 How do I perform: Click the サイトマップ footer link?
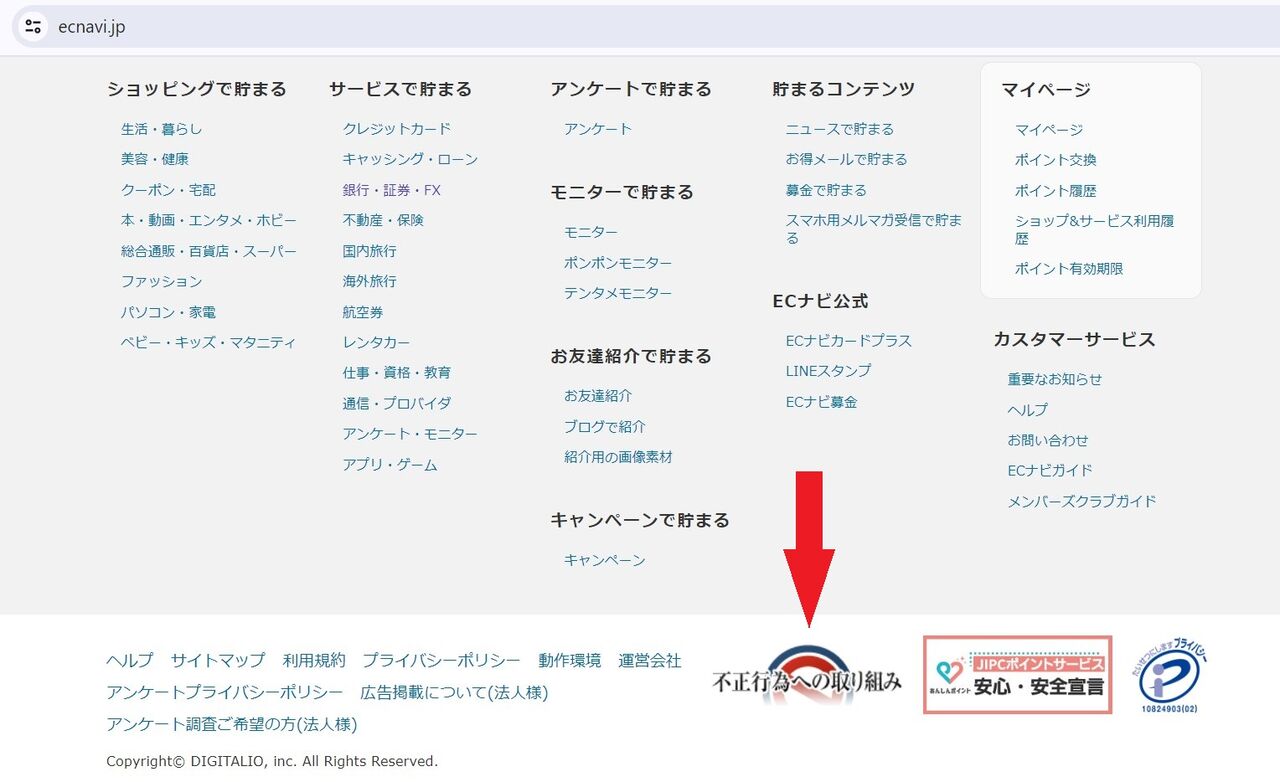pyautogui.click(x=217, y=661)
